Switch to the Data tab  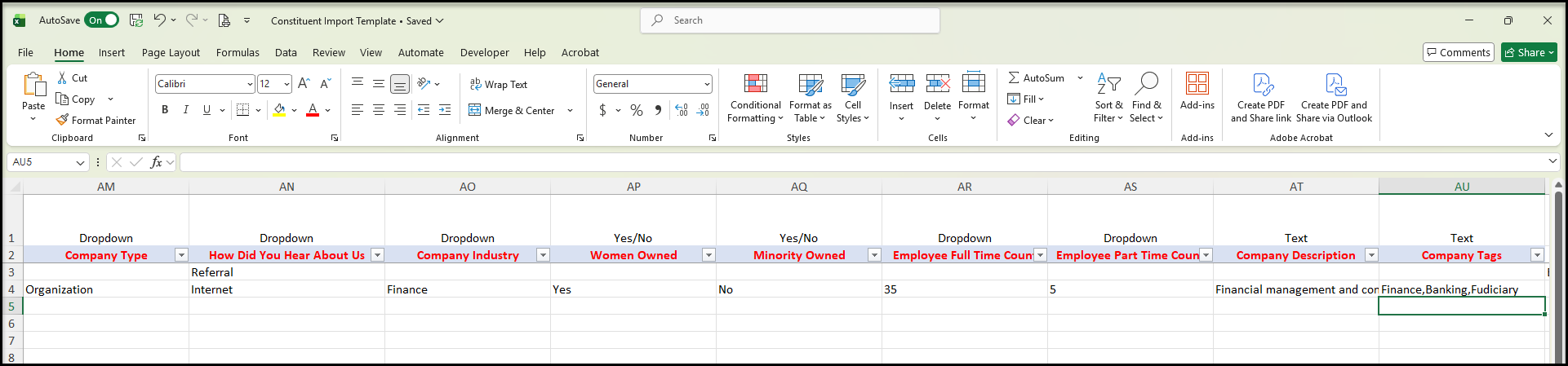coord(286,53)
